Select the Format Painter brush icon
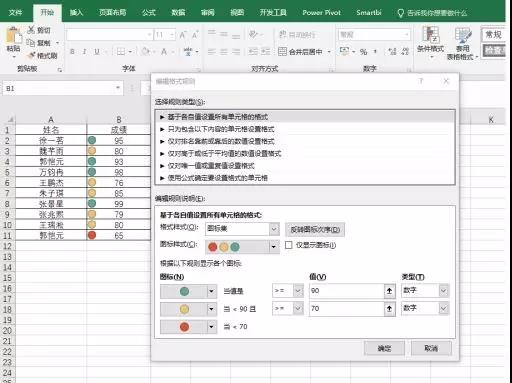The height and width of the screenshot is (383, 512). (x=31, y=55)
